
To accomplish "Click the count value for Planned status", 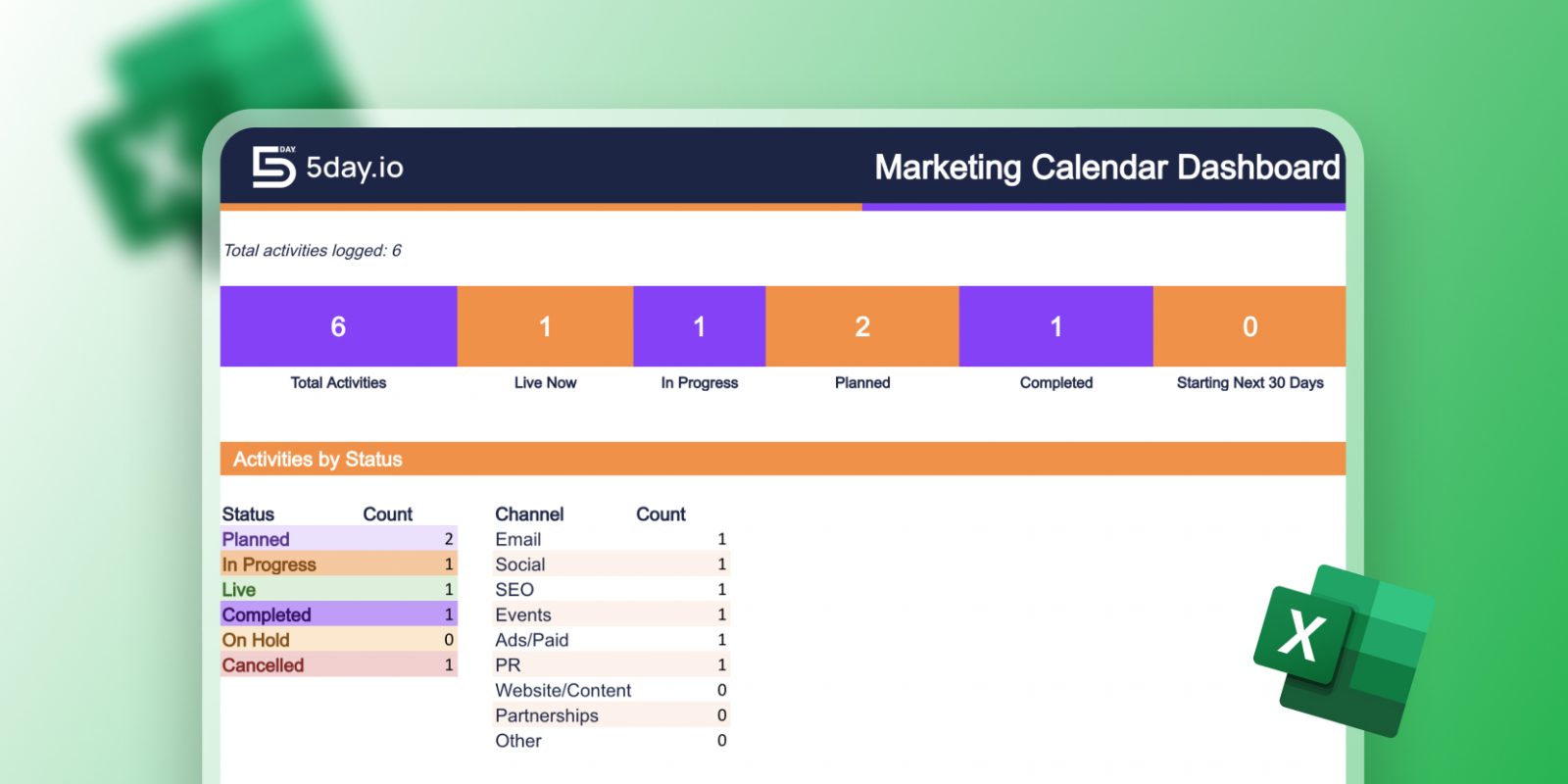I will [449, 540].
